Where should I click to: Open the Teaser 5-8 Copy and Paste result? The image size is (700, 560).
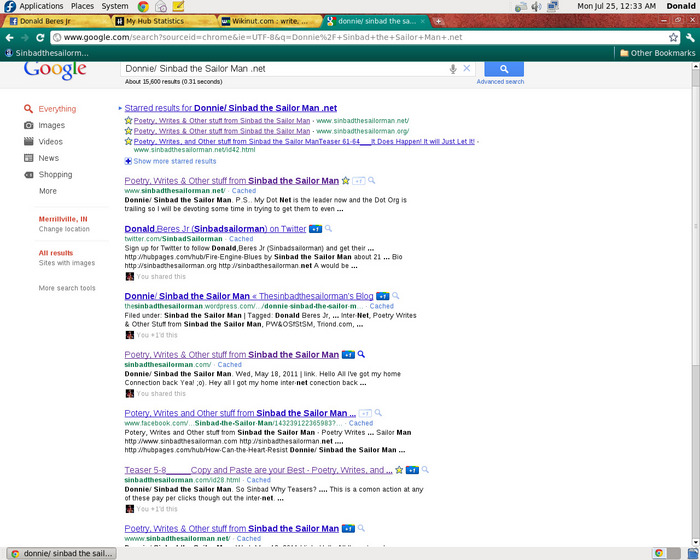(x=258, y=470)
